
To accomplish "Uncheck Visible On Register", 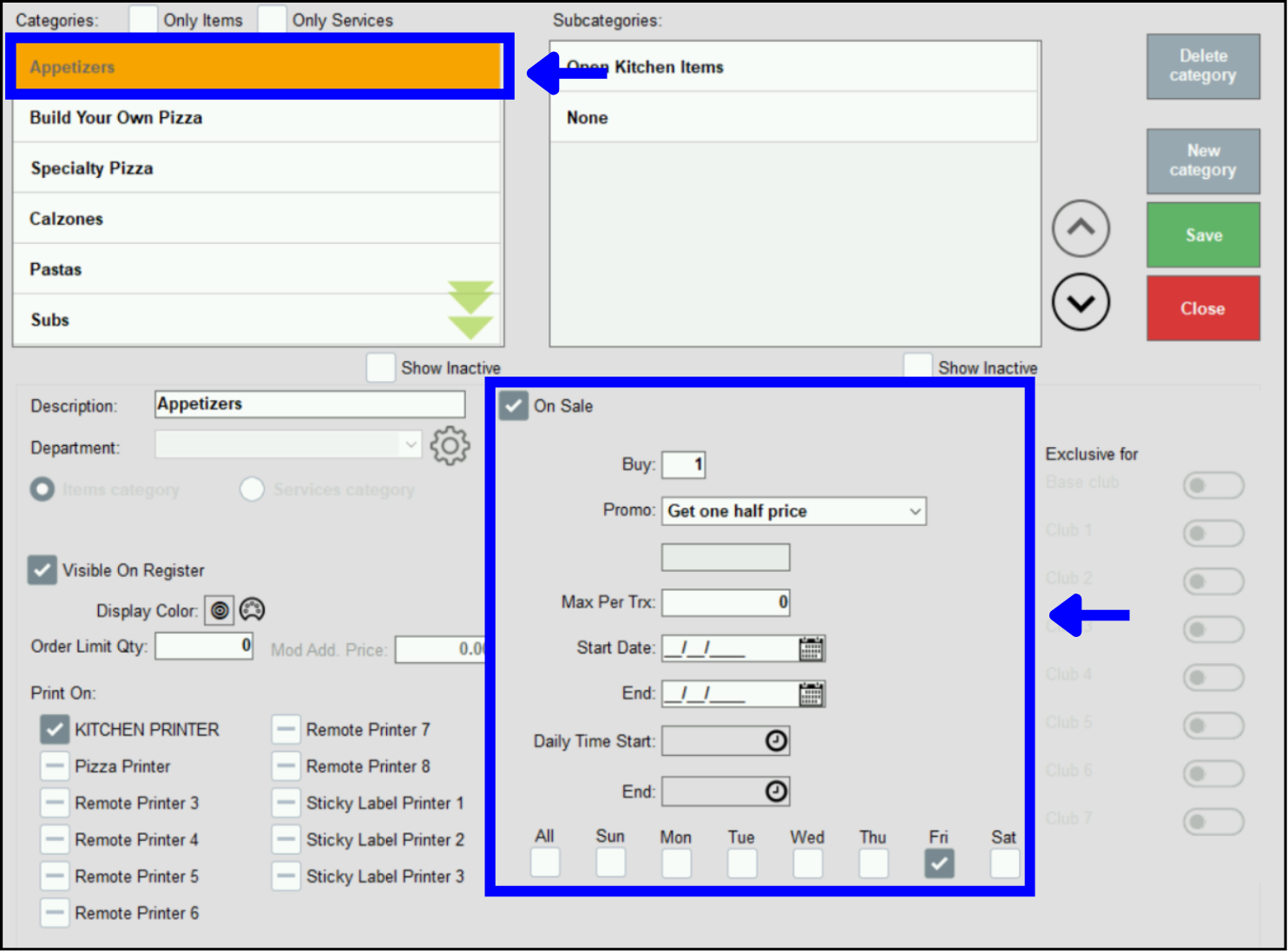I will click(42, 570).
